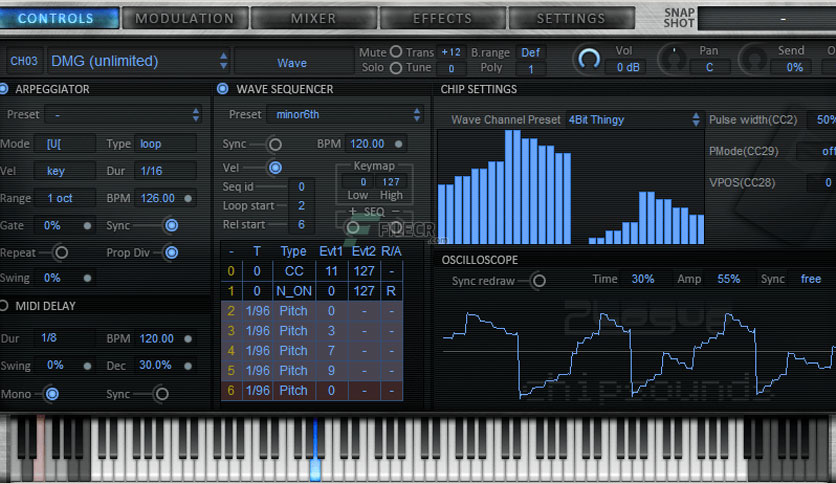Image resolution: width=836 pixels, height=484 pixels.
Task: Toggle the Prop Div switch
Action: point(171,253)
